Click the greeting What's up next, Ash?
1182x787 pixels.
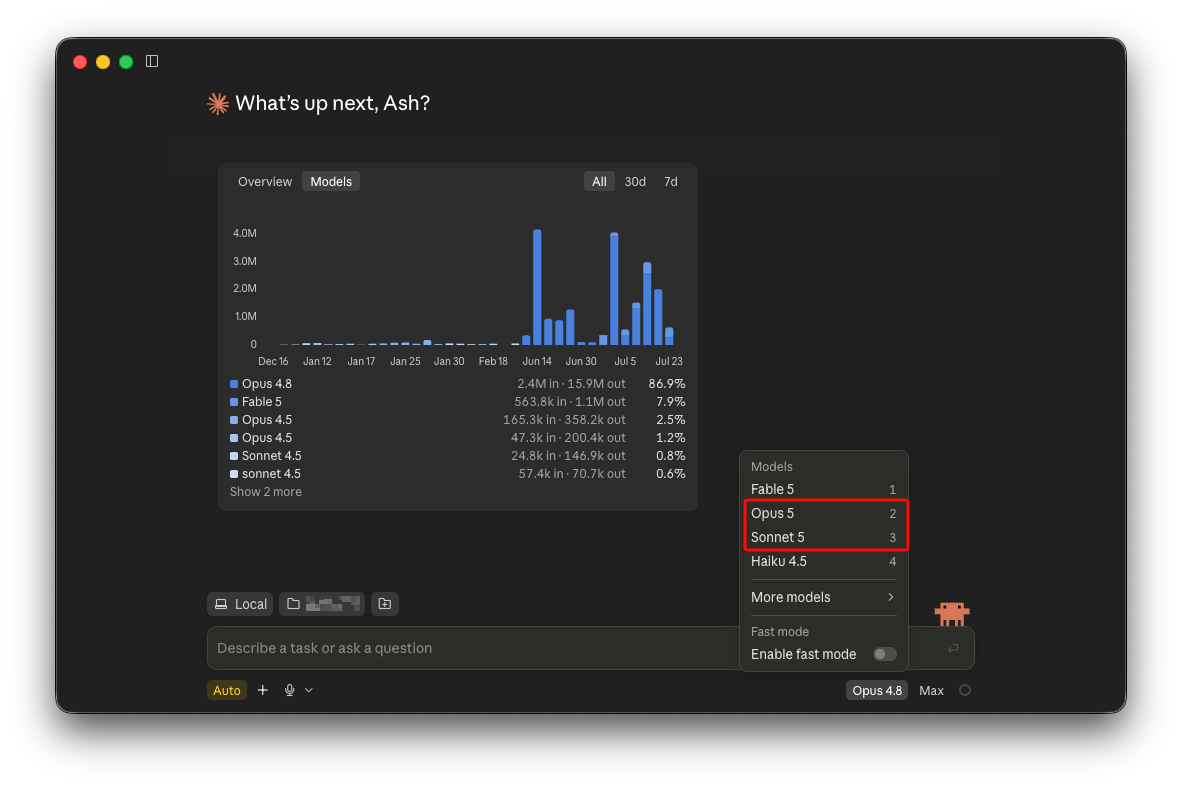pyautogui.click(x=332, y=103)
